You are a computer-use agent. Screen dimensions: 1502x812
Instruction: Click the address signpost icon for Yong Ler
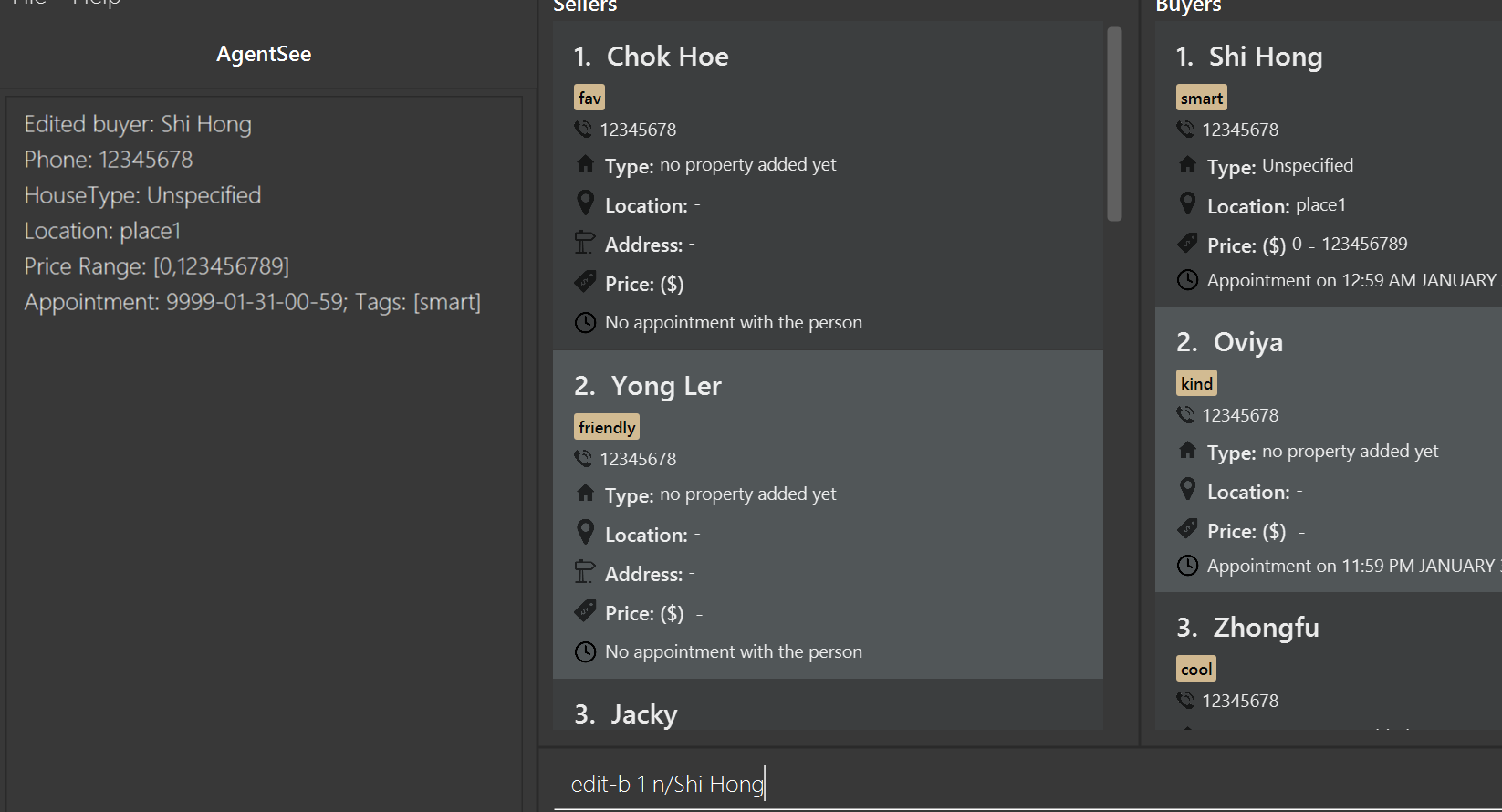(x=584, y=572)
